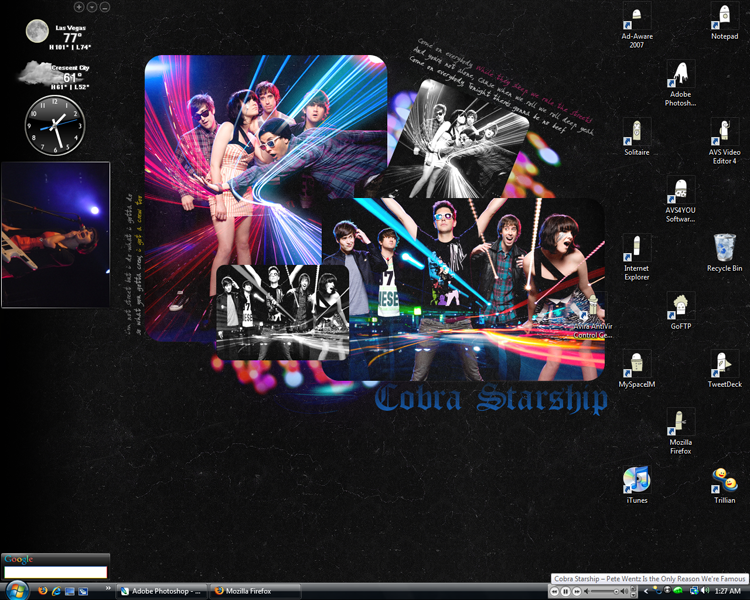Click the green chat bubble tray icon
Screen dimensions: 750x600
(x=678, y=591)
